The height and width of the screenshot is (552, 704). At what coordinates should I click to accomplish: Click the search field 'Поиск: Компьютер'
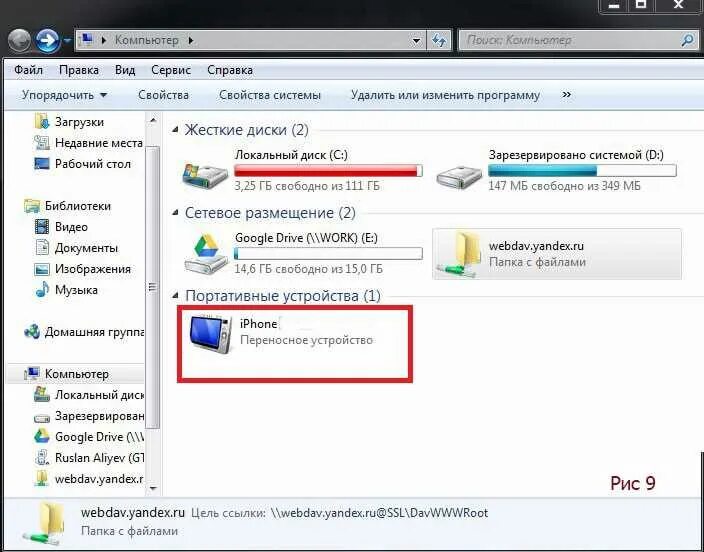click(569, 40)
